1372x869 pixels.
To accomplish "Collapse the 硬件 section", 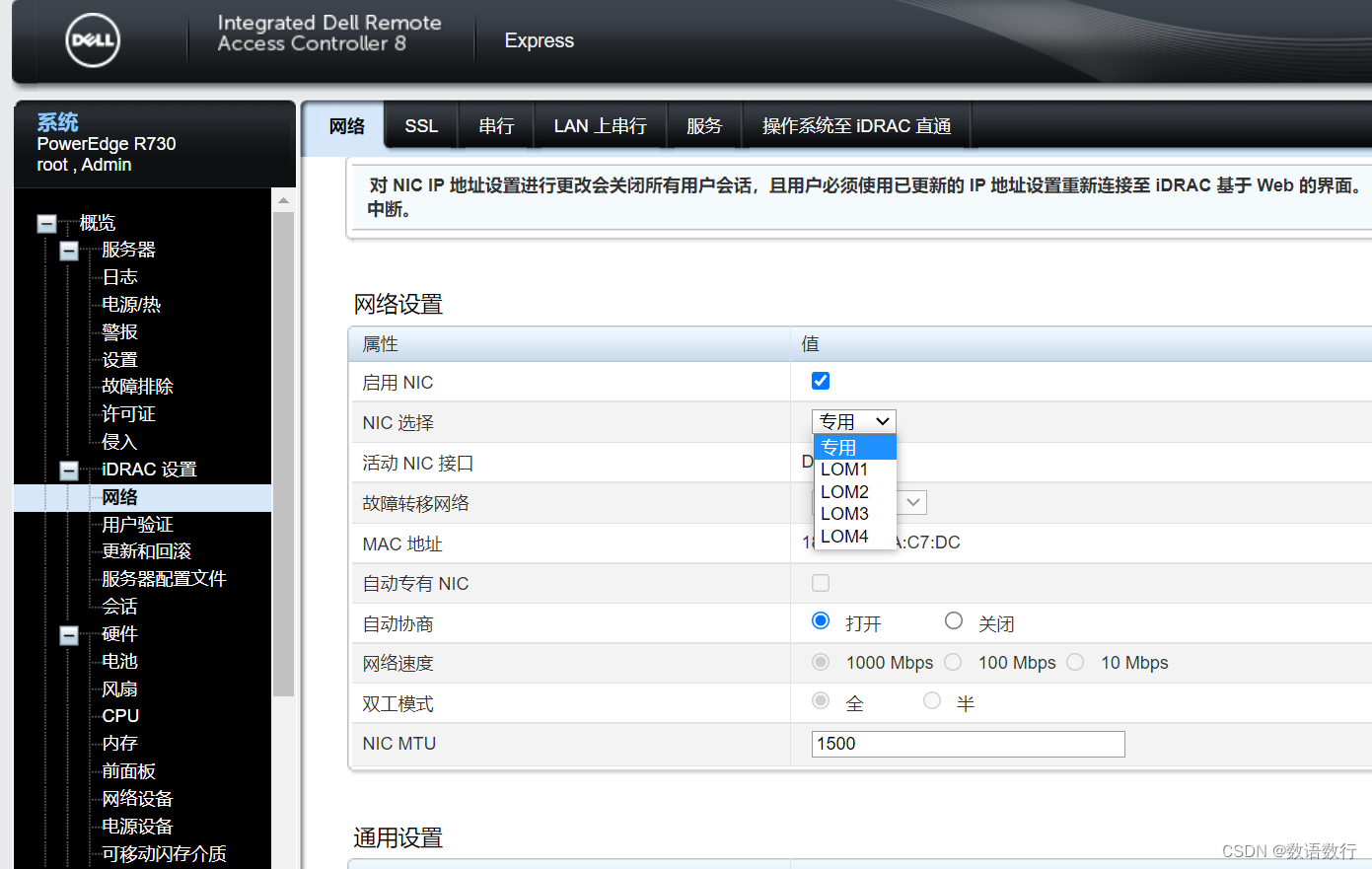I will coord(68,634).
